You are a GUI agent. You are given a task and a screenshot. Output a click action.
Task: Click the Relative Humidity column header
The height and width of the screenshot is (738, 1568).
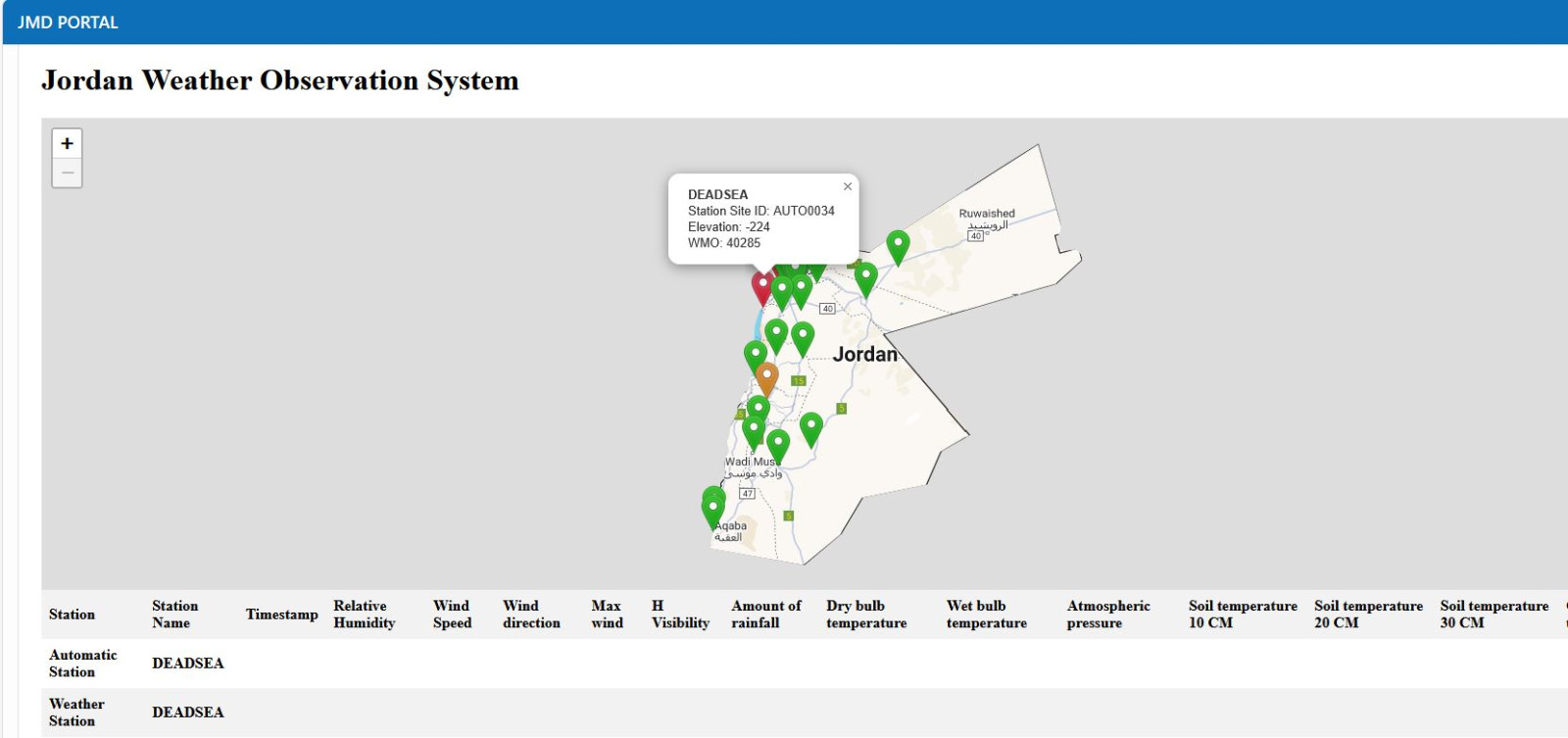pyautogui.click(x=364, y=615)
